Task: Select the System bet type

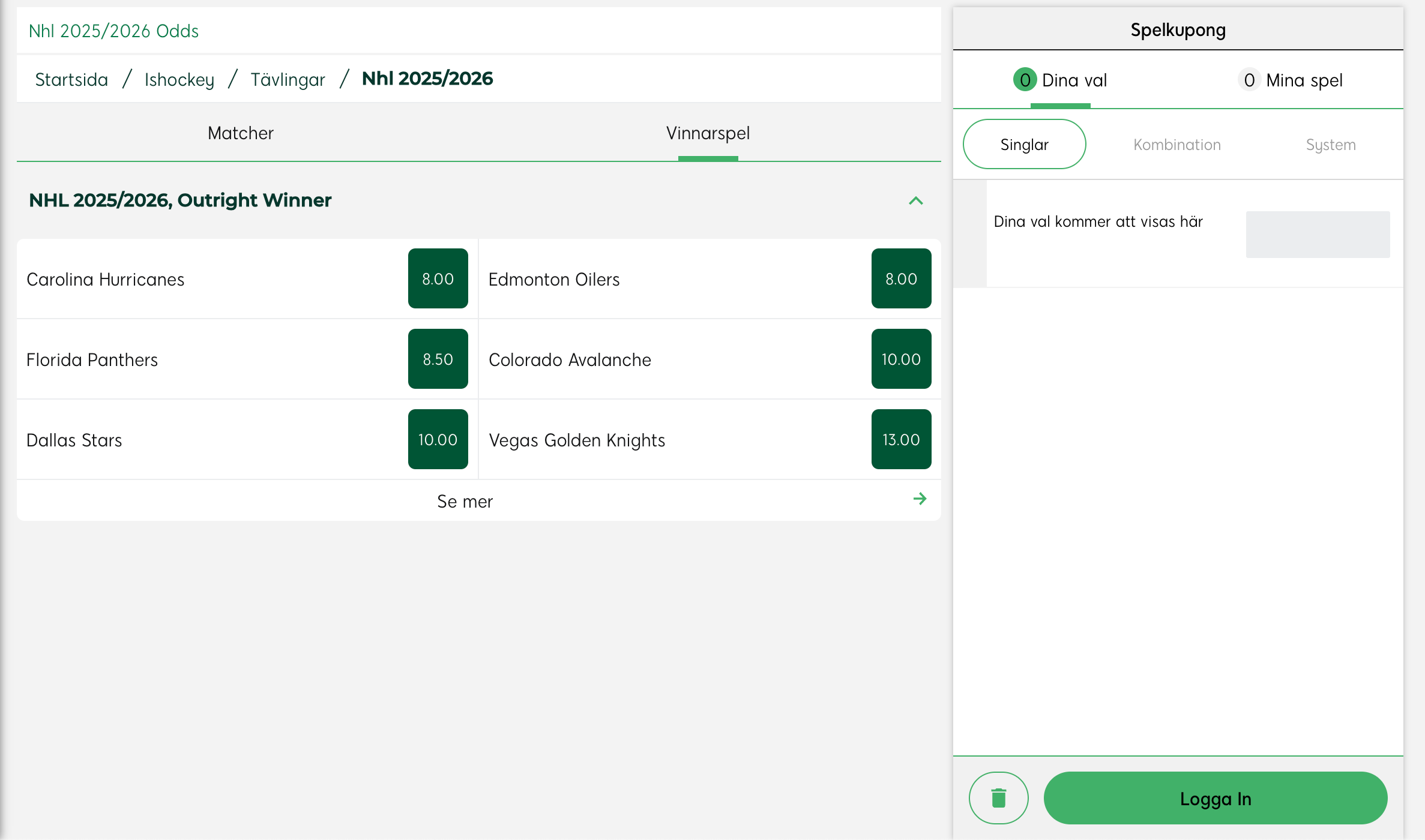Action: [1330, 145]
